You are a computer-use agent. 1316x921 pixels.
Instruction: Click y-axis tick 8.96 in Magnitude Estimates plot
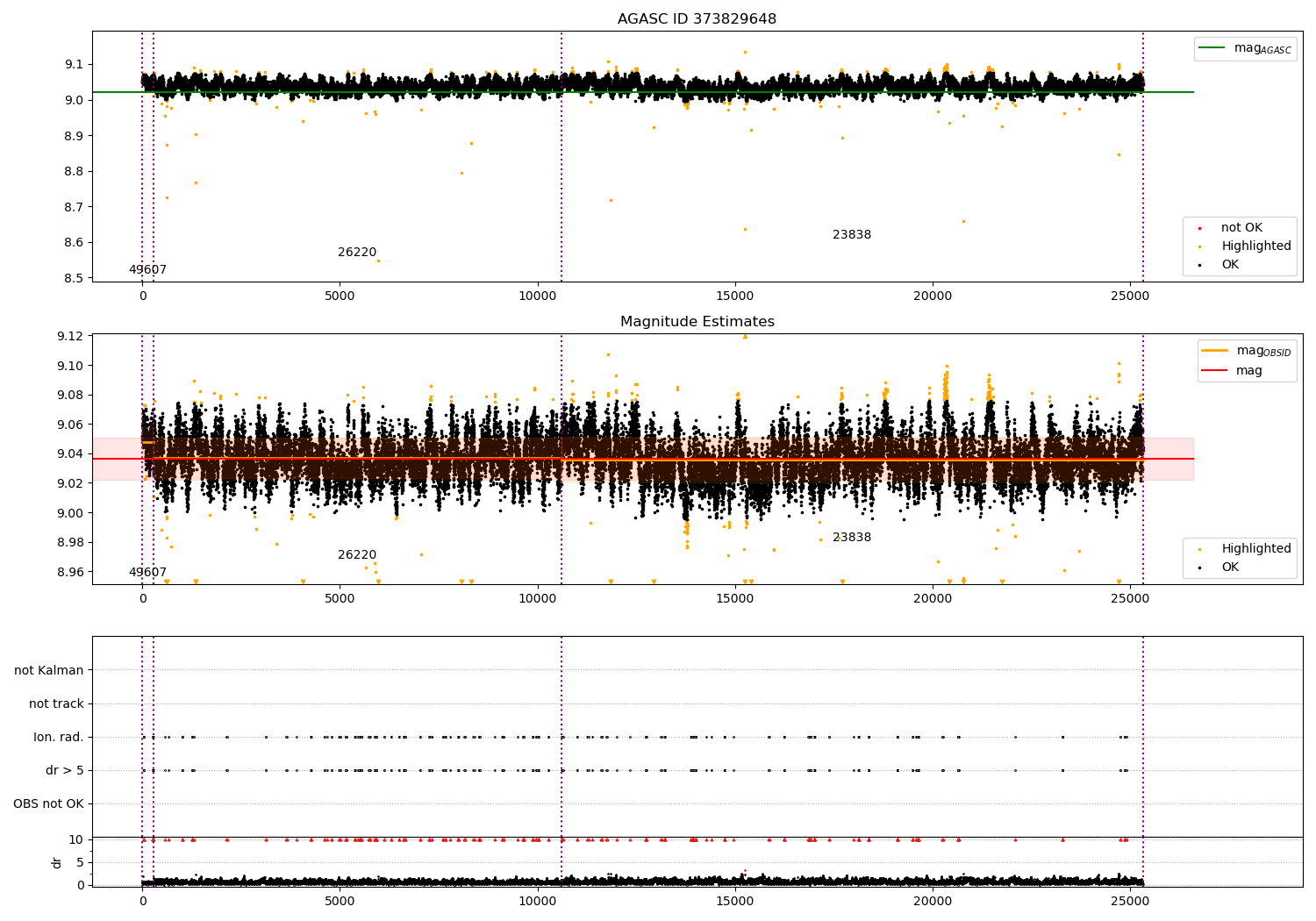71,572
